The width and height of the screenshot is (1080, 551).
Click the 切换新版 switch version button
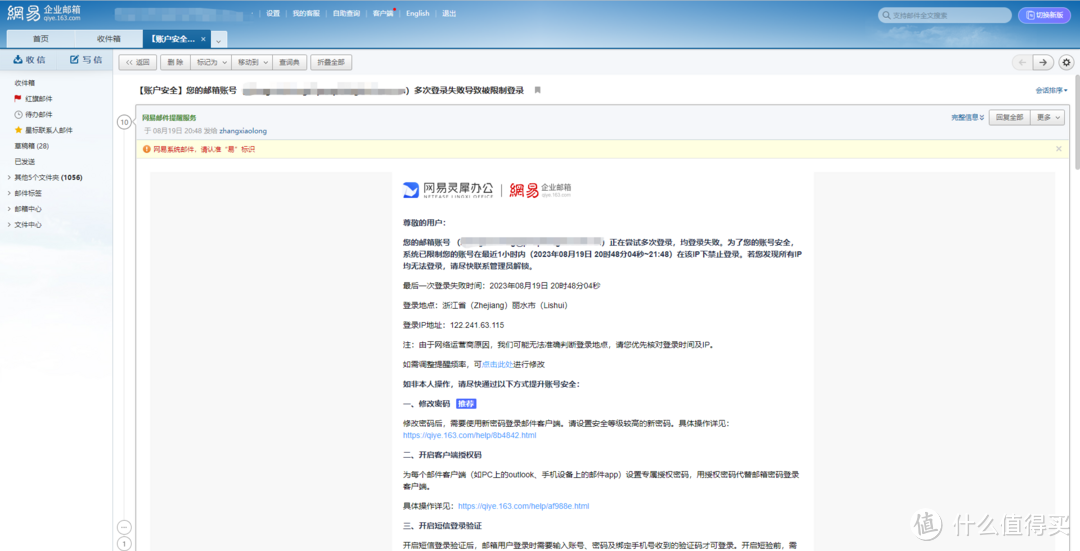pyautogui.click(x=1044, y=14)
